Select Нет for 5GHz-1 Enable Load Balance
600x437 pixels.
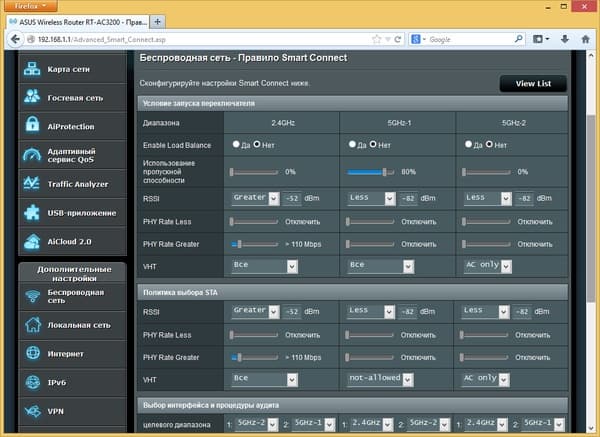[373, 144]
